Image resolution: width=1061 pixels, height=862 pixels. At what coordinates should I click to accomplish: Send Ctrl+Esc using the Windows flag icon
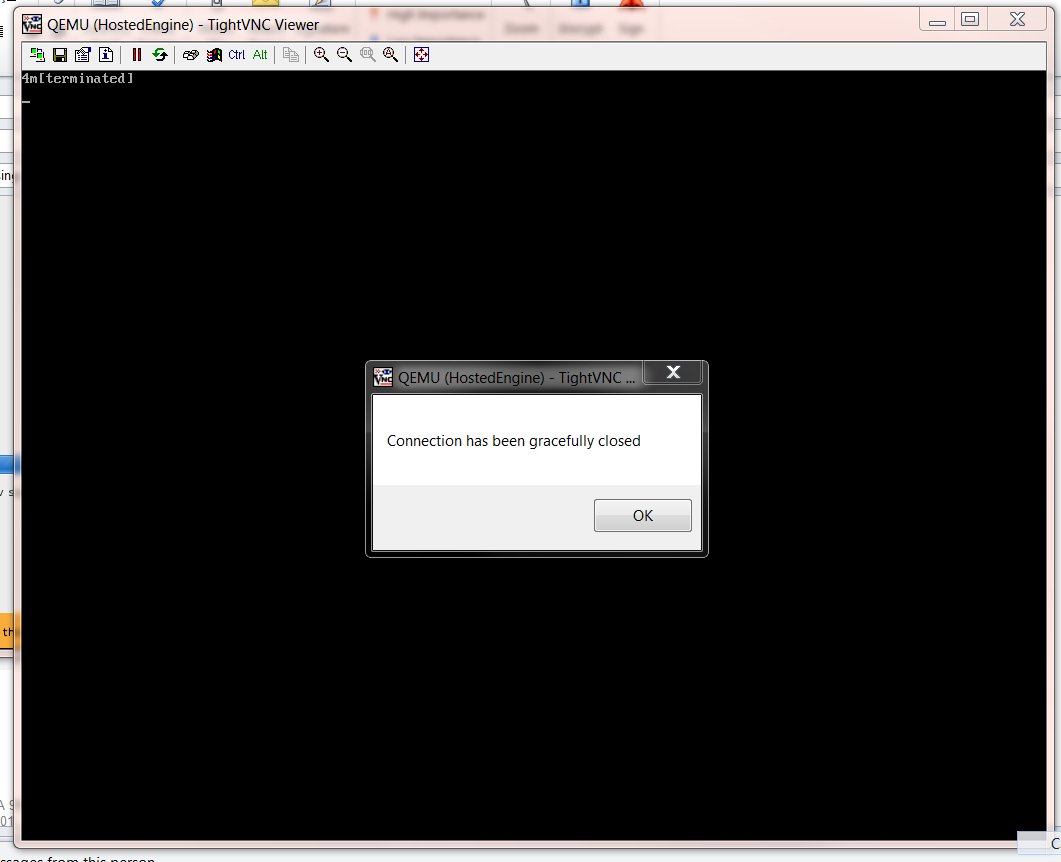[x=213, y=55]
